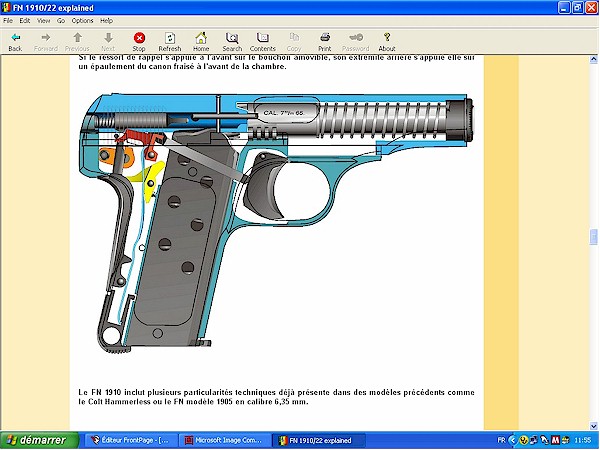Click the scrollbar down arrow
Viewport: 600px width, 450px height.
[593, 426]
